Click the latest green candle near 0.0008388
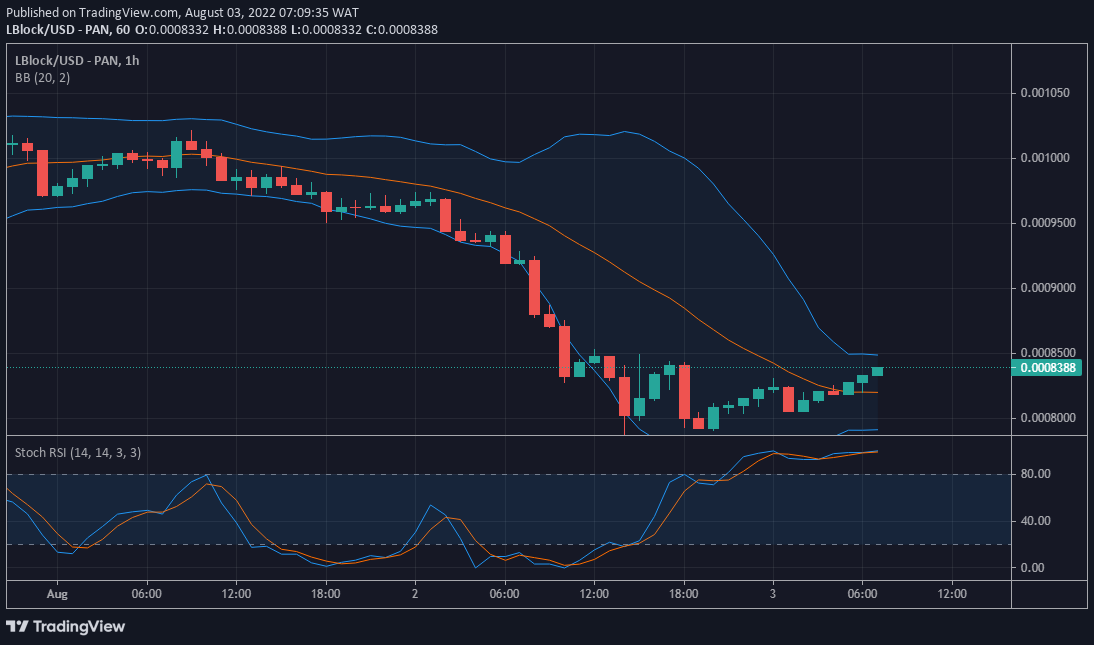1094x645 pixels. click(877, 371)
